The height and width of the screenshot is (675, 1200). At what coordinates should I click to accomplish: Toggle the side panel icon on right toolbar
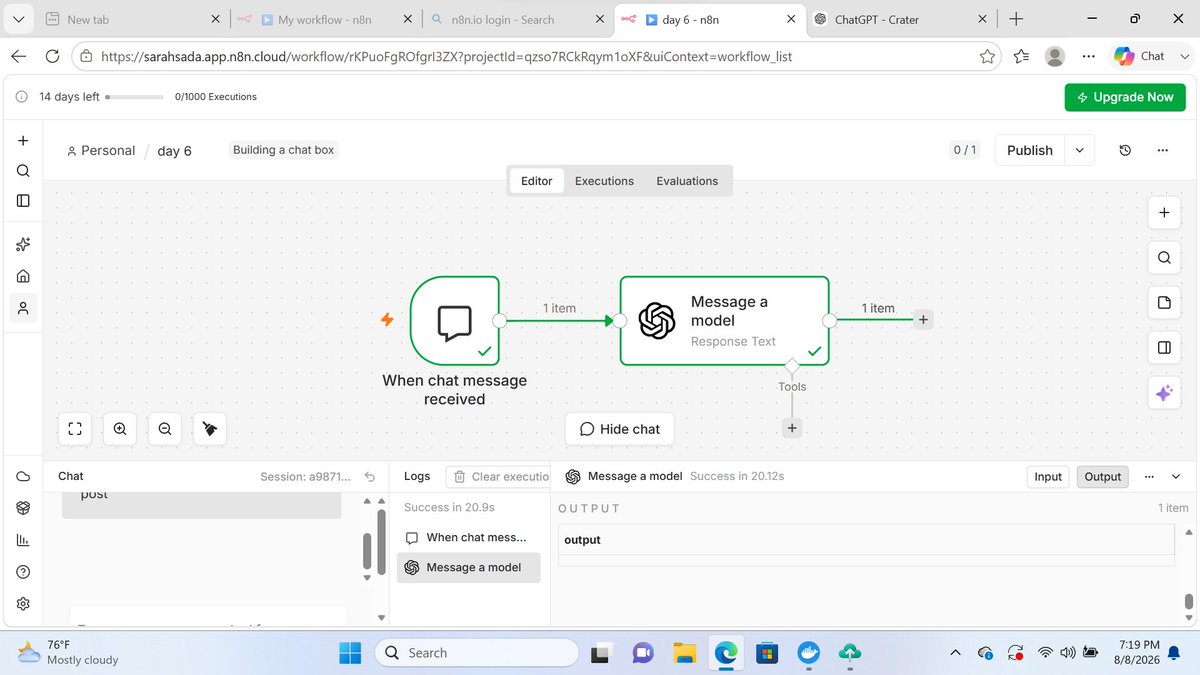(1164, 348)
